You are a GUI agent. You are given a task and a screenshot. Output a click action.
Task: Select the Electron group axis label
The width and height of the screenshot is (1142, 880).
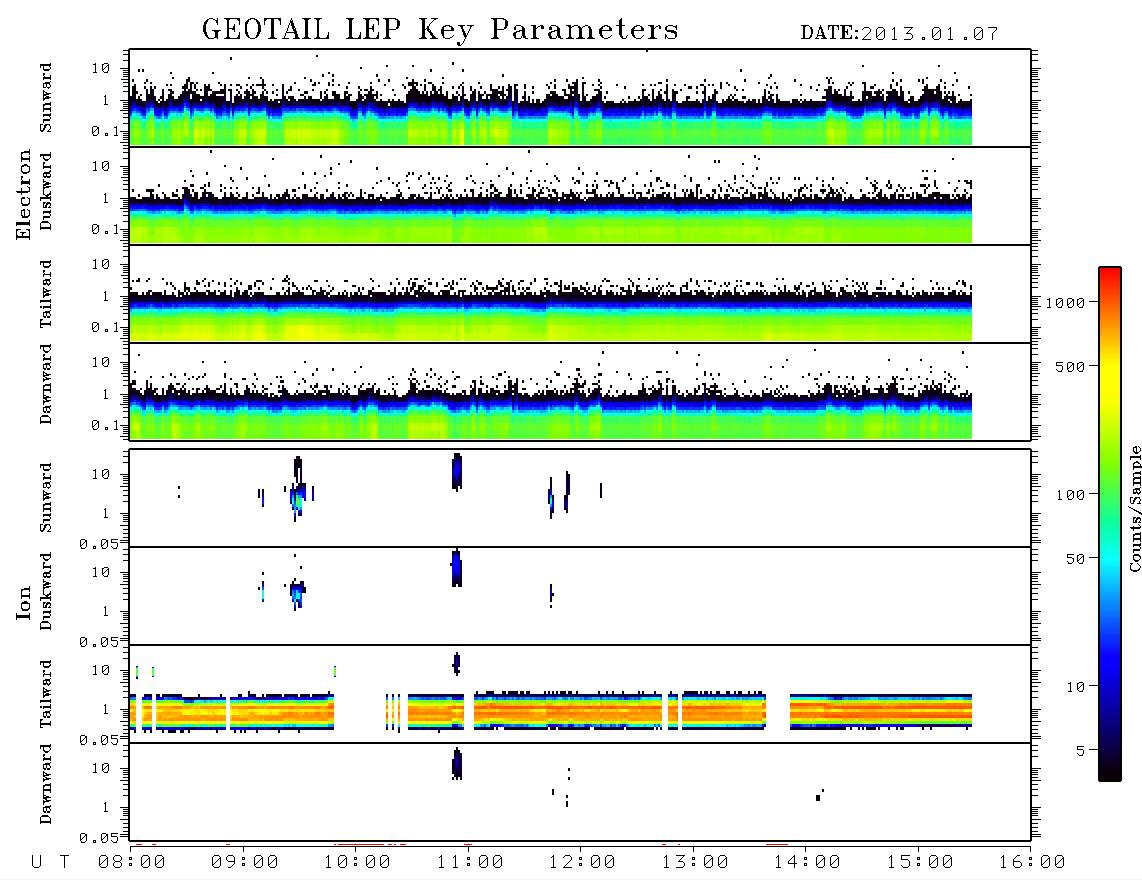pyautogui.click(x=23, y=195)
